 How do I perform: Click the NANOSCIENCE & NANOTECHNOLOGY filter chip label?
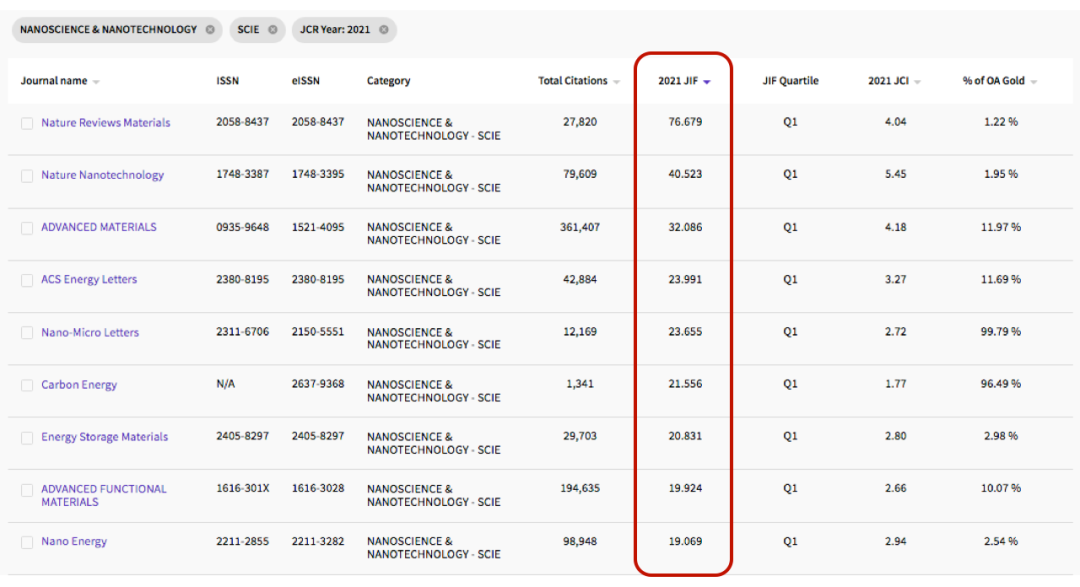[108, 30]
